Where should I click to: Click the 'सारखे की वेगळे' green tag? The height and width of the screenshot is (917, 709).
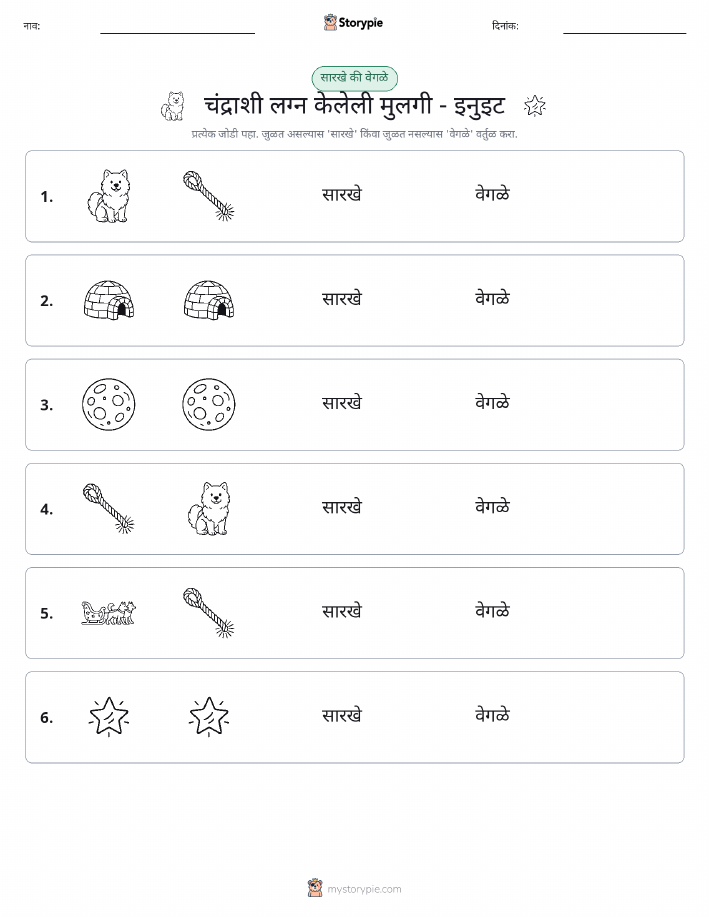pos(354,78)
